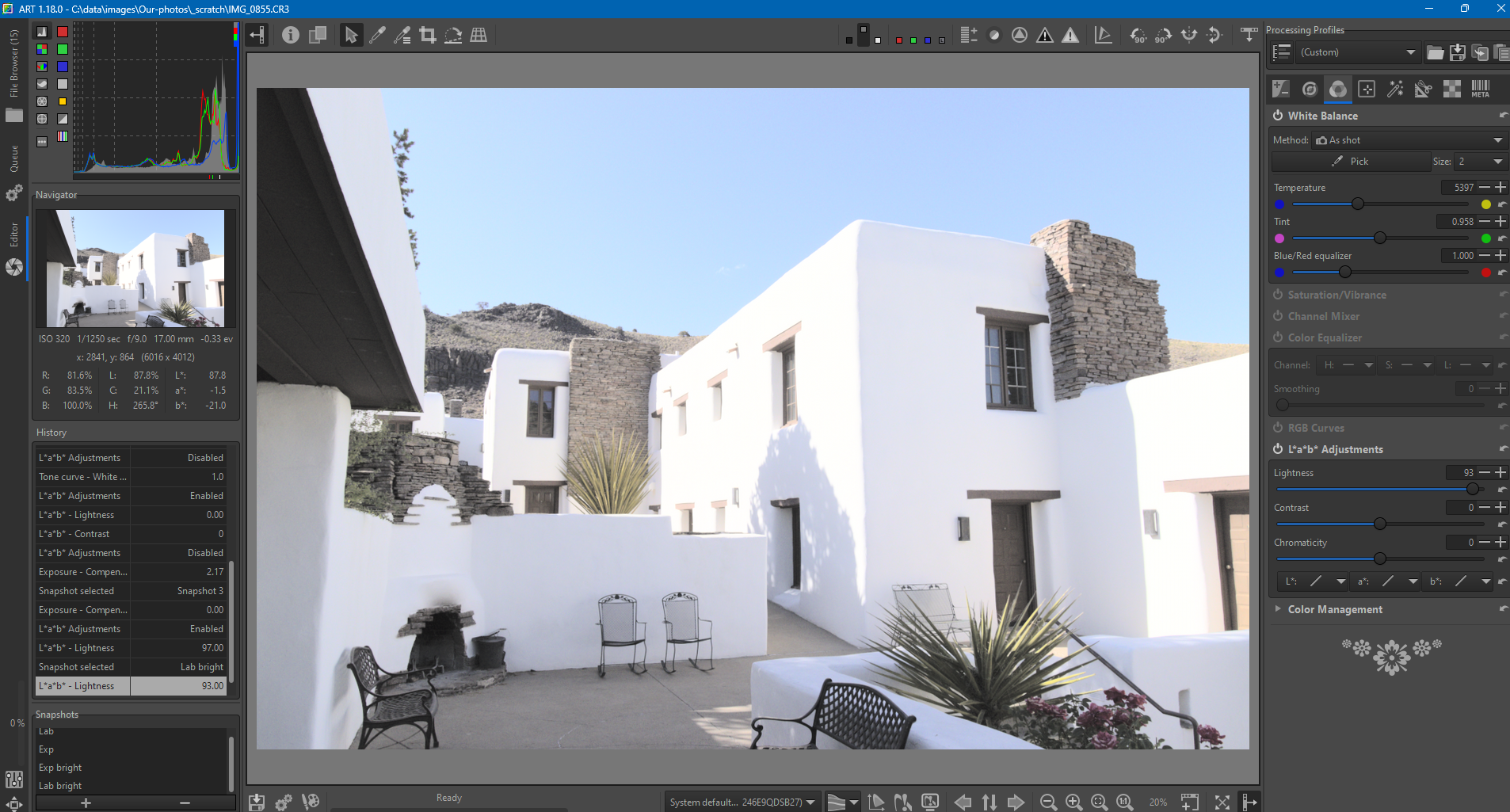This screenshot has height=812, width=1510.
Task: Open the Processing Profiles (Custom) dropdown
Action: pyautogui.click(x=1357, y=52)
